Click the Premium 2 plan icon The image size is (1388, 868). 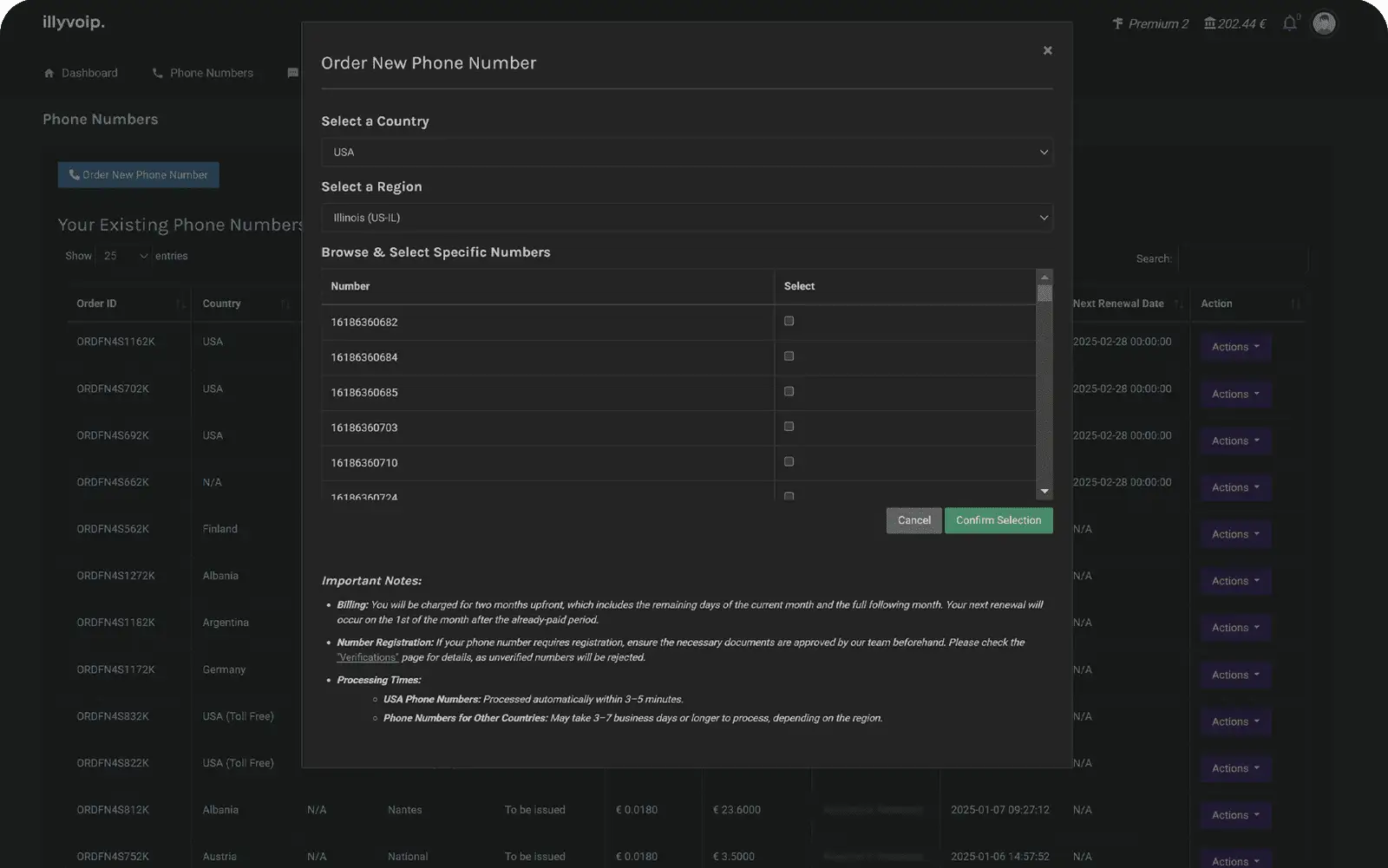(x=1118, y=23)
